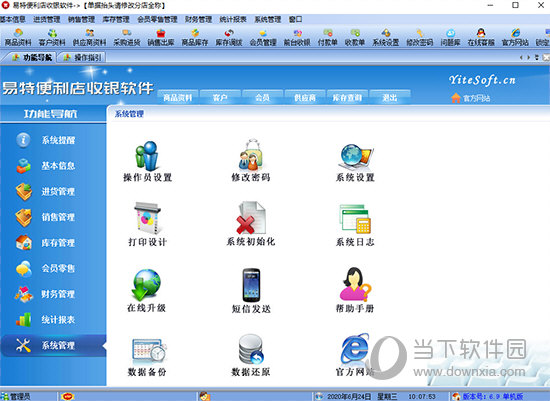Click 修改密码 key icon in toolbar
Screen dimensions: 550x401
[x=420, y=38]
